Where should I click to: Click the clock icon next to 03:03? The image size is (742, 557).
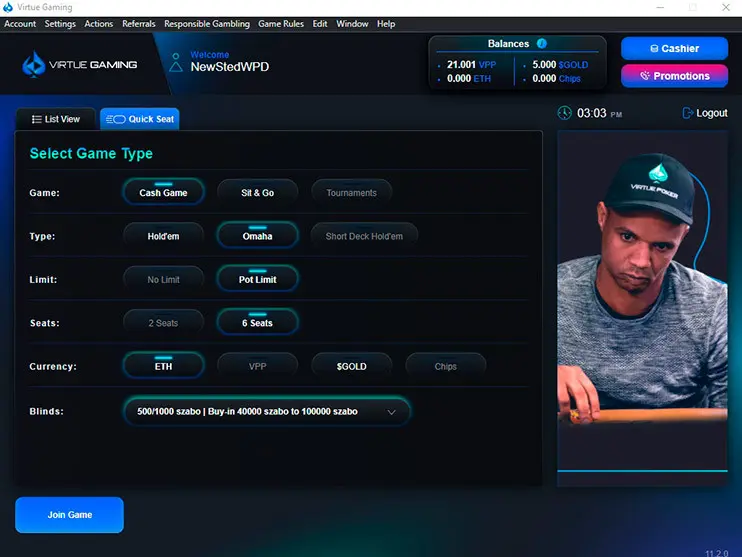pos(565,113)
